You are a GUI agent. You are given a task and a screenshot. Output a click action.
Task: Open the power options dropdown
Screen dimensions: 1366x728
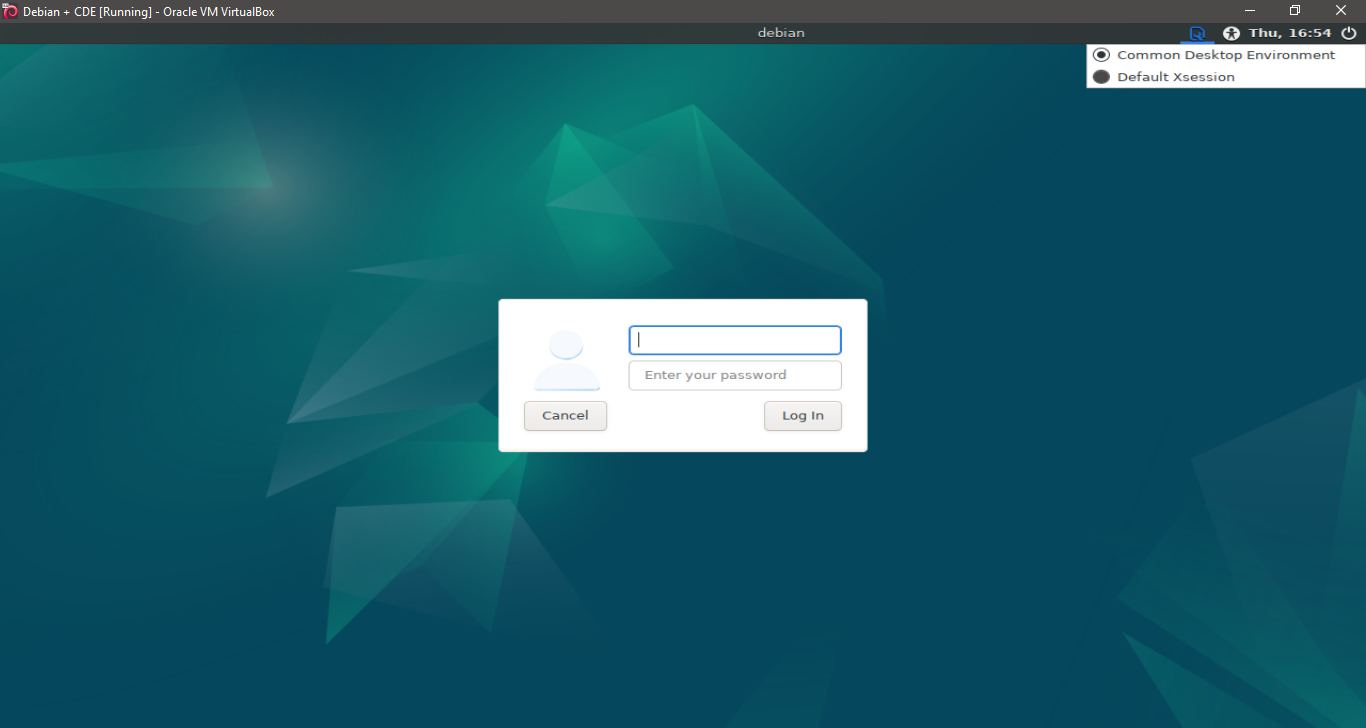point(1349,33)
